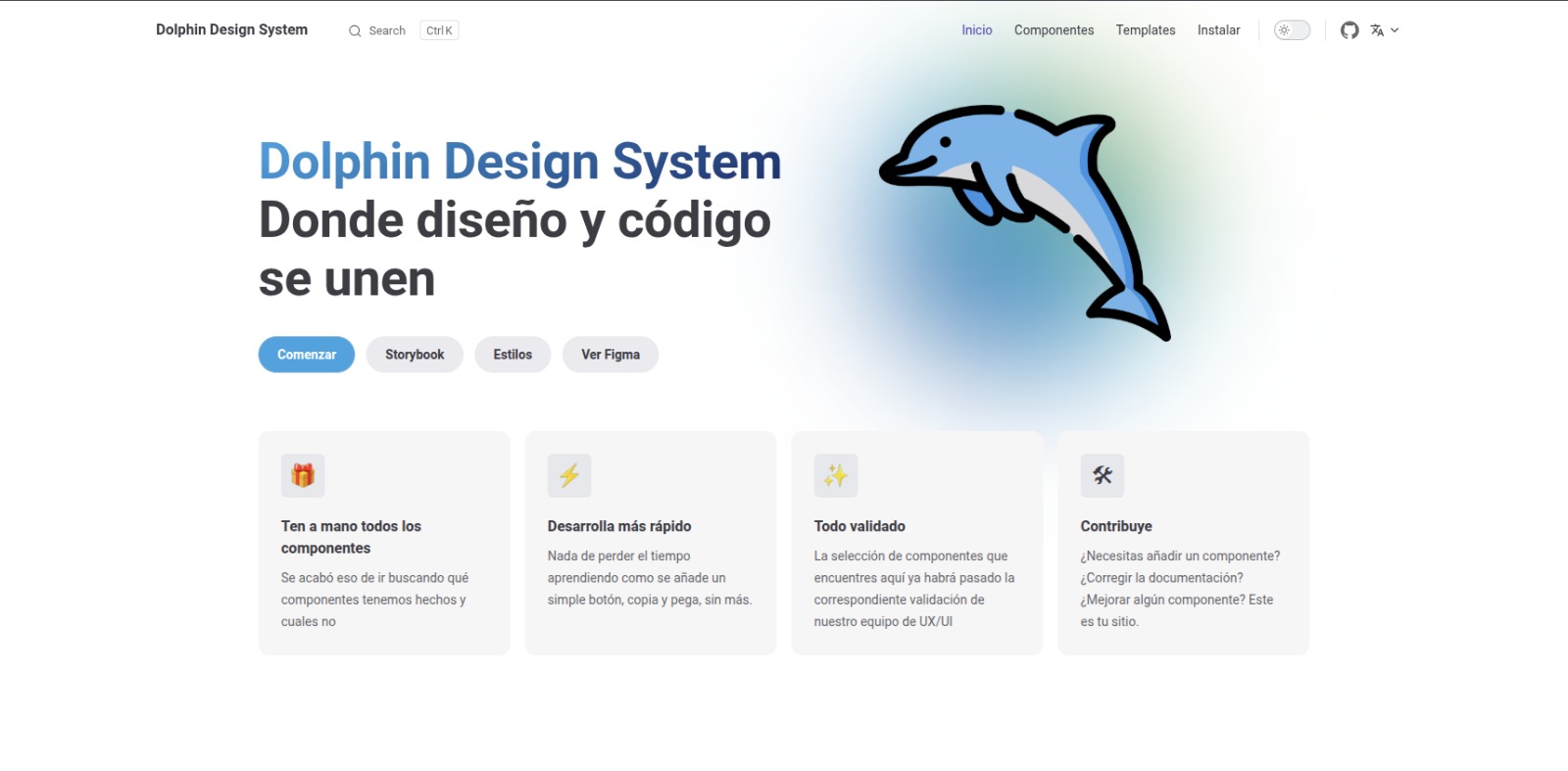Click the translate language icon
The height and width of the screenshot is (771, 1568).
1377,30
